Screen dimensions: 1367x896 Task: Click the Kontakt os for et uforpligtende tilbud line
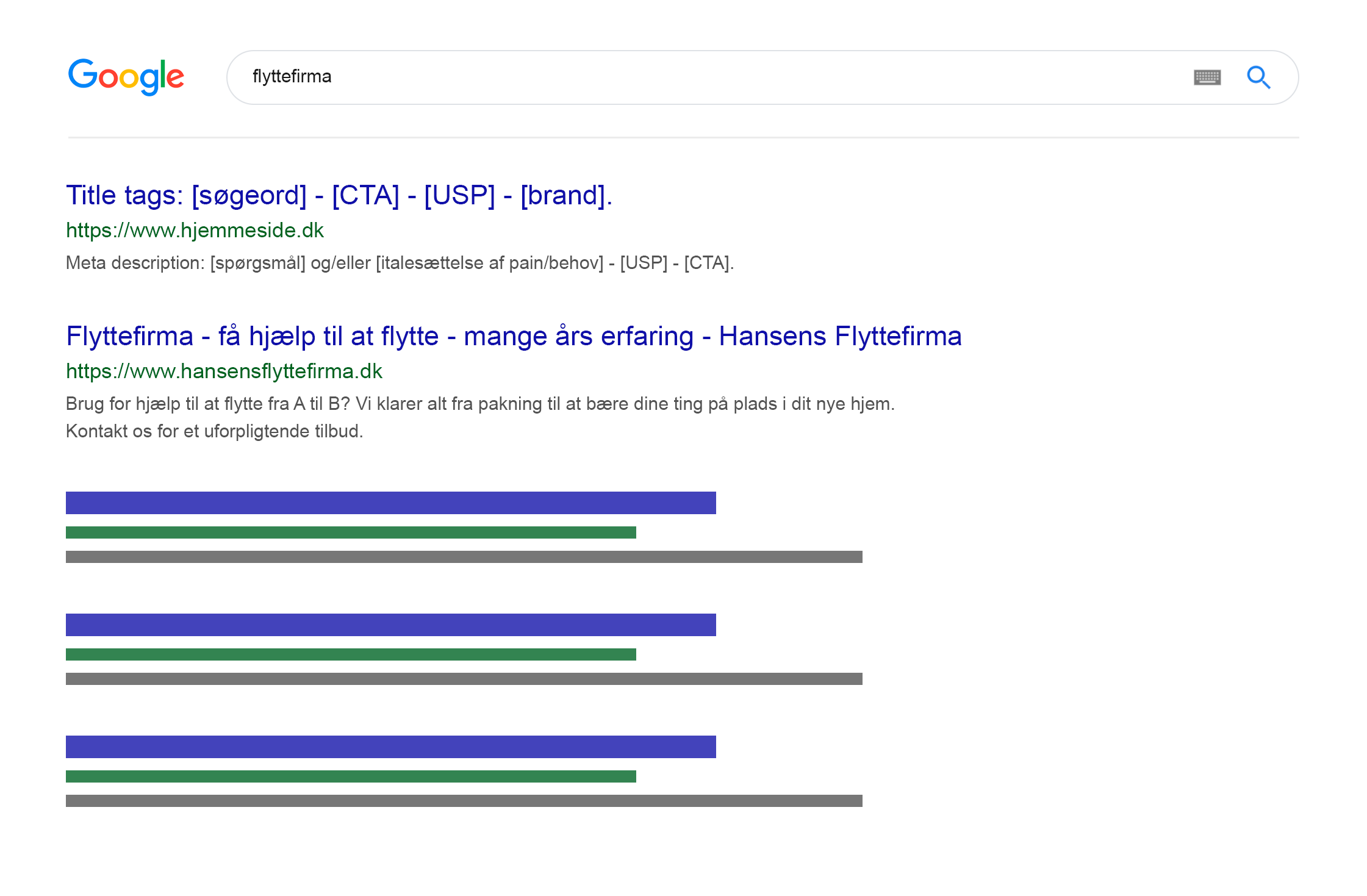coord(214,431)
